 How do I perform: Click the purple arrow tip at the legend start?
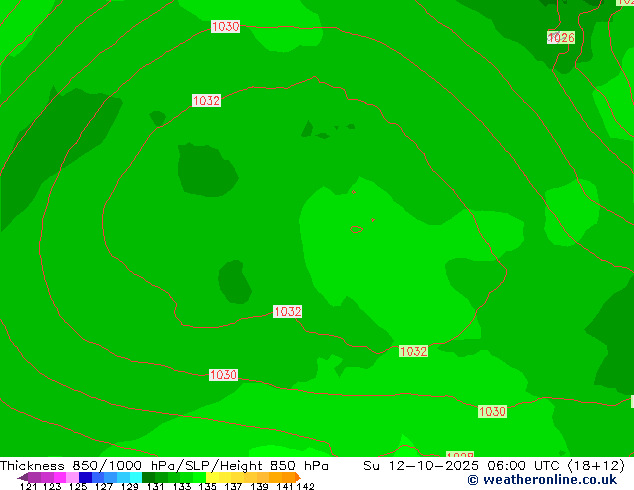pos(22,477)
